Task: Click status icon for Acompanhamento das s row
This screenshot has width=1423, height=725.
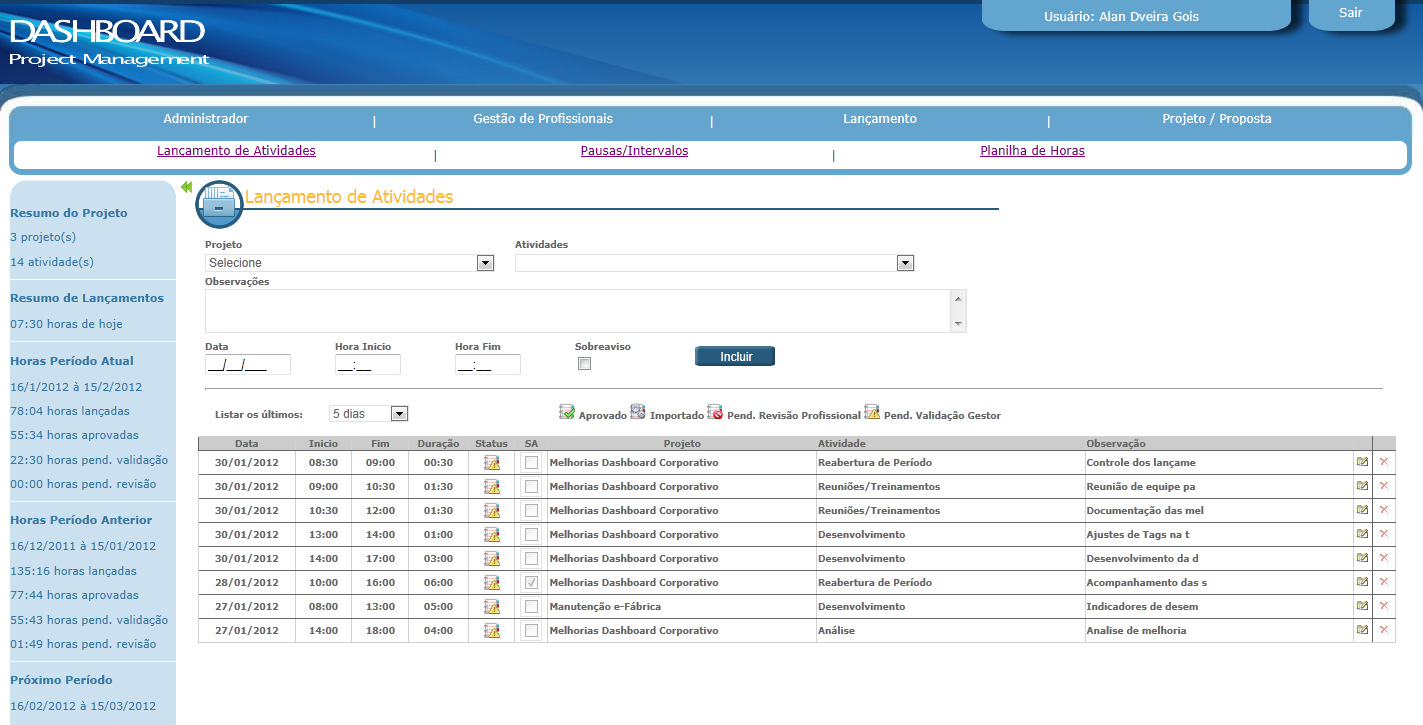Action: click(492, 582)
